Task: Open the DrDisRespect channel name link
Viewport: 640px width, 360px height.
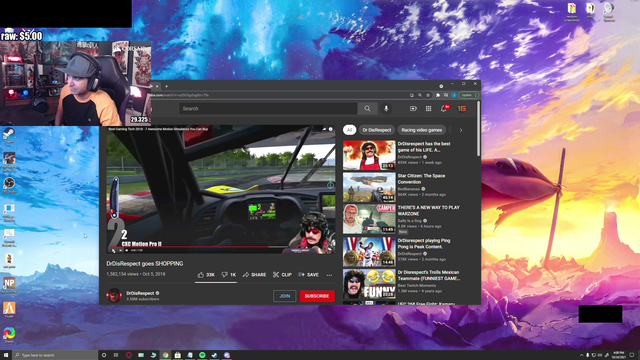Action: tap(140, 293)
